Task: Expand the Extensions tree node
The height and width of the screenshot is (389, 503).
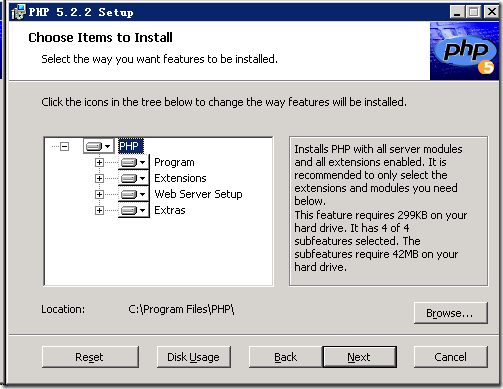Action: point(99,178)
